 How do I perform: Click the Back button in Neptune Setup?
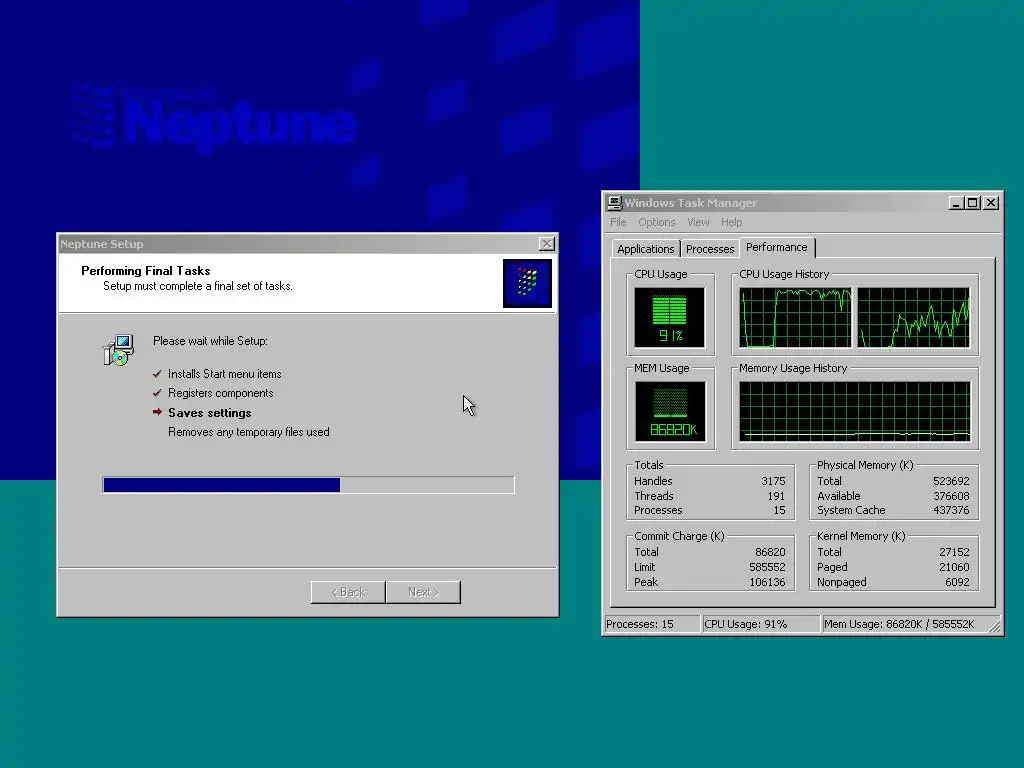pos(348,592)
